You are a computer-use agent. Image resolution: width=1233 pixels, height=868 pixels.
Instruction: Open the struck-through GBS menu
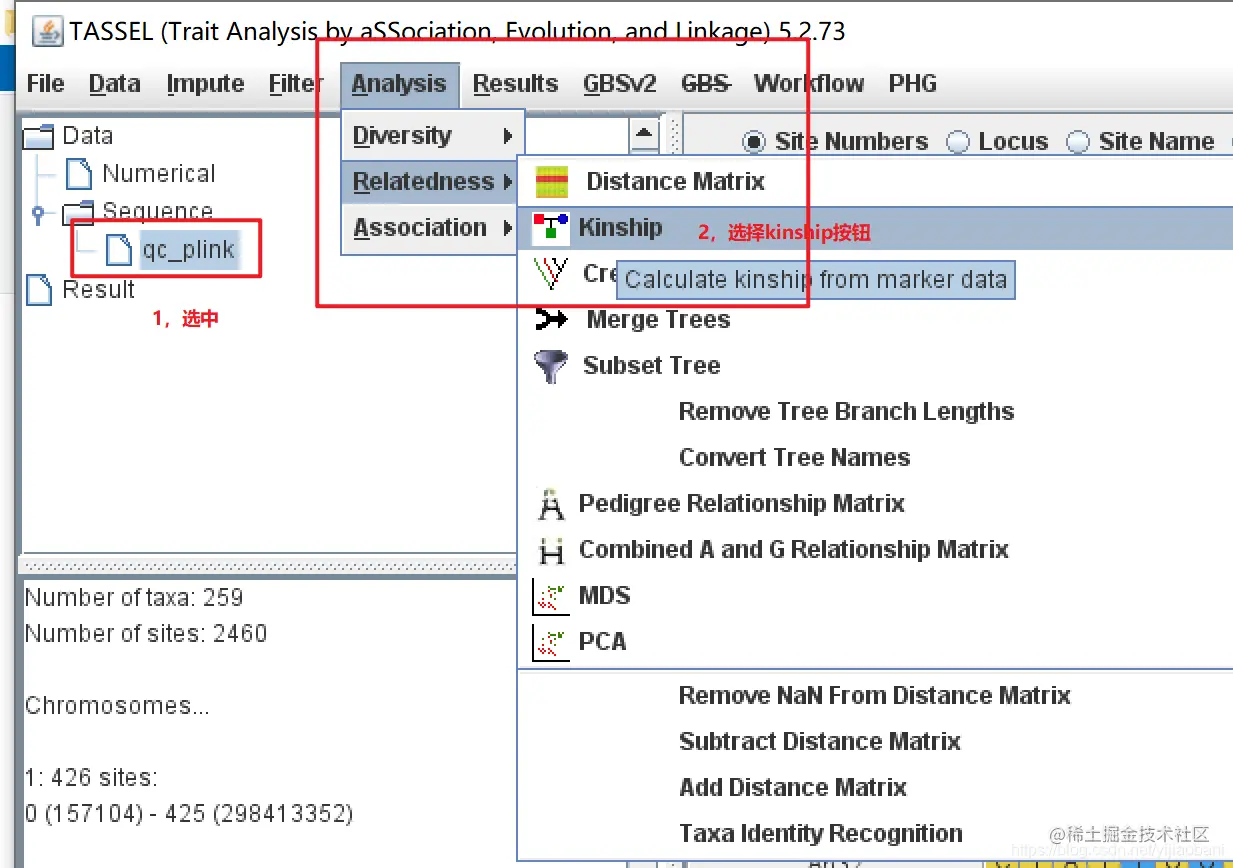pyautogui.click(x=706, y=84)
